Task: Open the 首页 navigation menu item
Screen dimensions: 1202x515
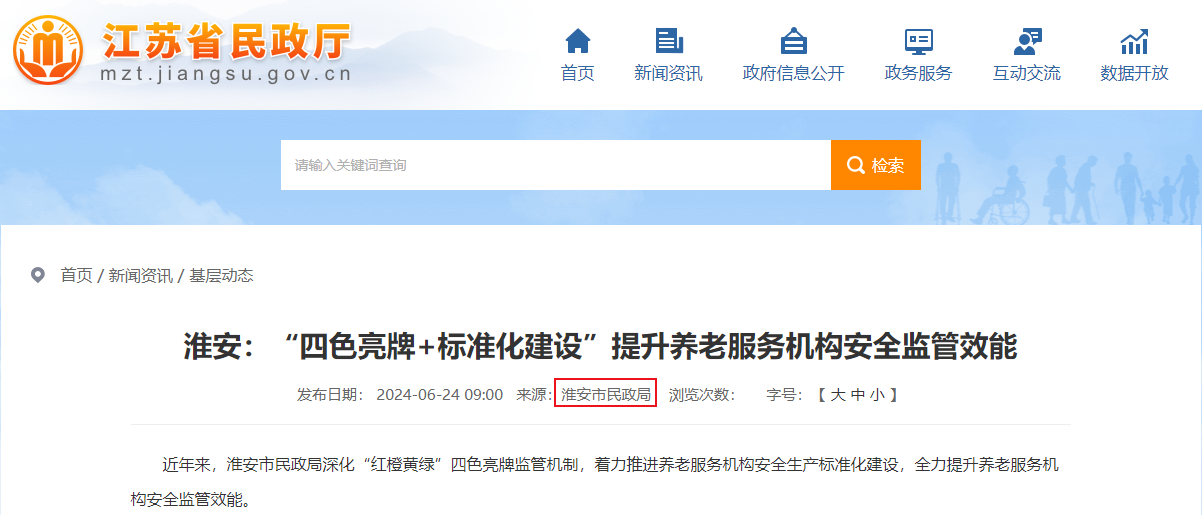Action: (x=578, y=73)
